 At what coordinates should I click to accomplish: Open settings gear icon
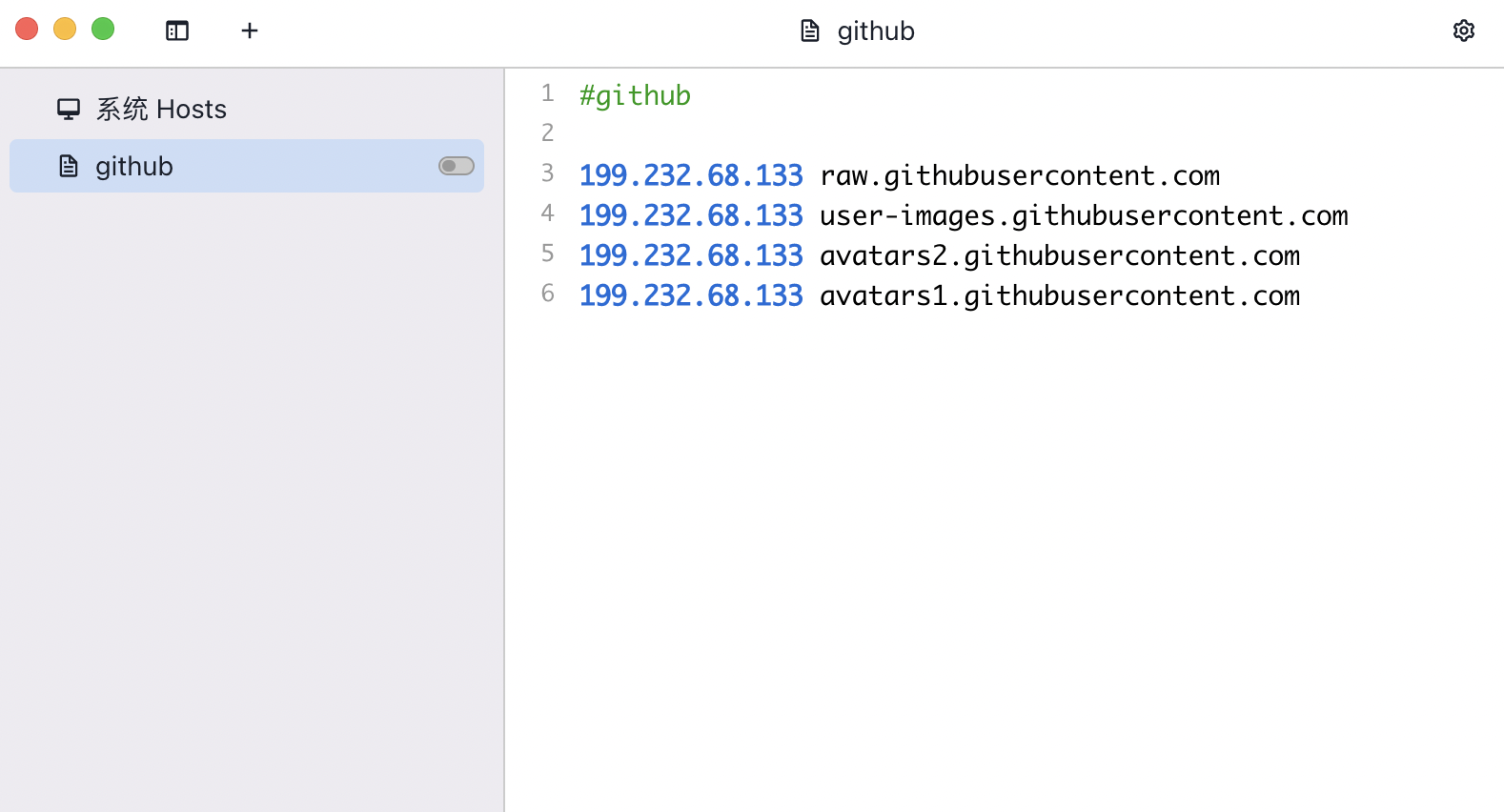tap(1464, 30)
